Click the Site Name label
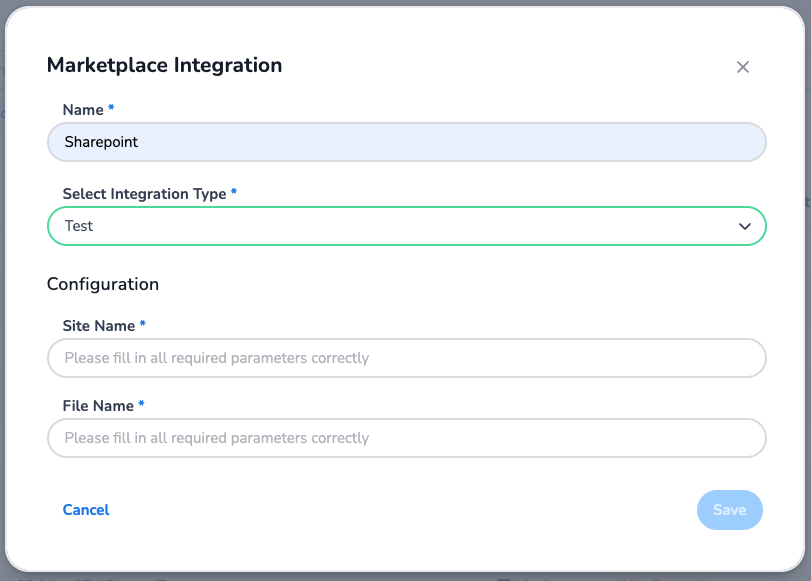This screenshot has width=811, height=581. (98, 326)
